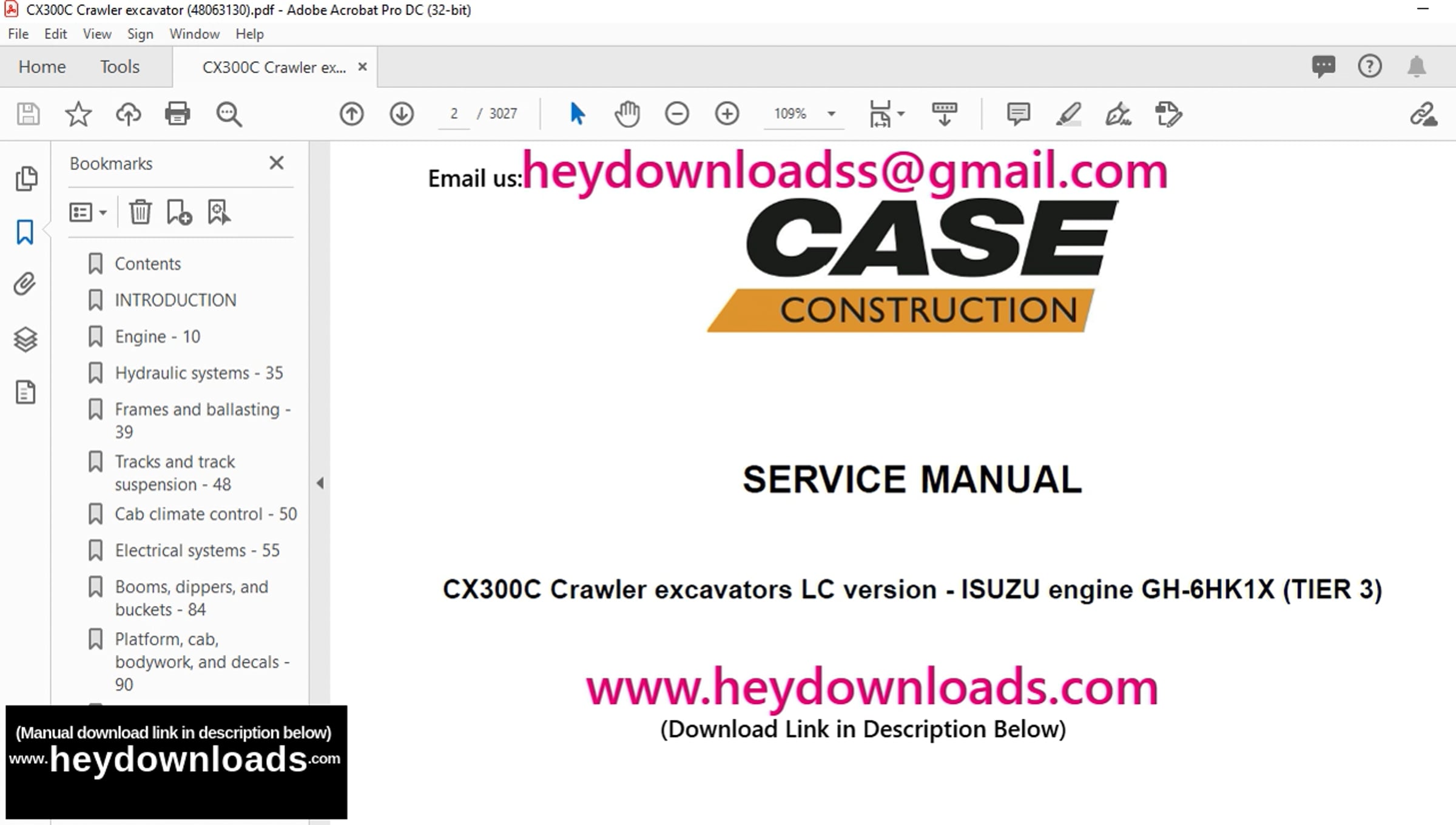Collapse the navigation pane using the side arrow

click(320, 483)
